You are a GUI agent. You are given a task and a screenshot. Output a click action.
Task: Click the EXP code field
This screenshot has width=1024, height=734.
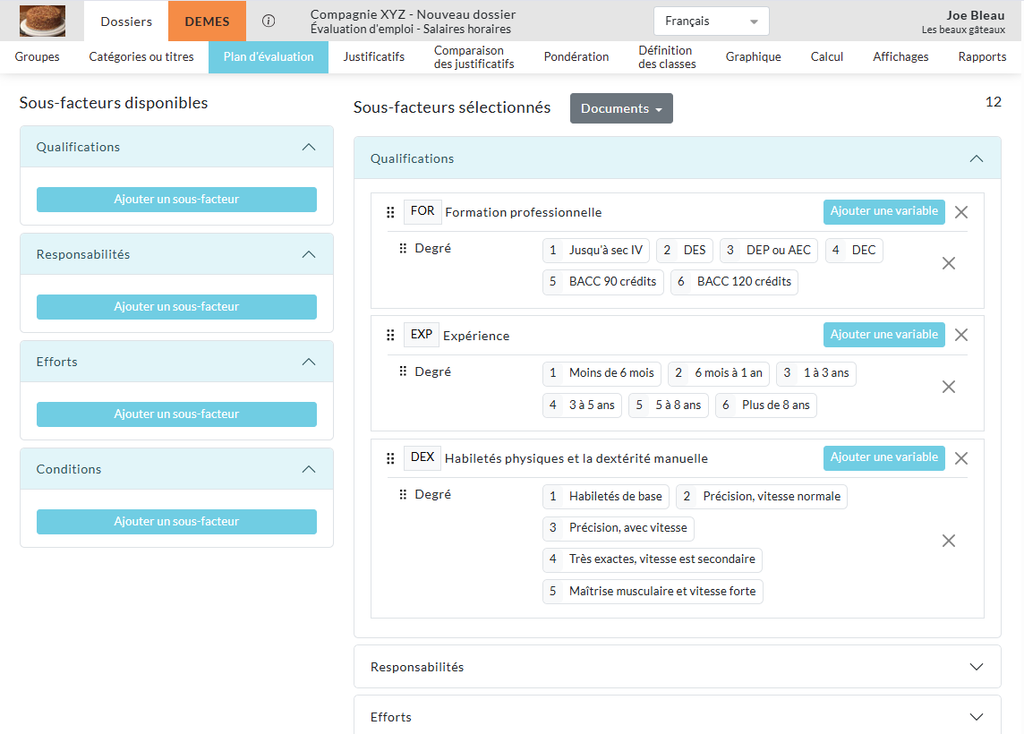pyautogui.click(x=421, y=334)
